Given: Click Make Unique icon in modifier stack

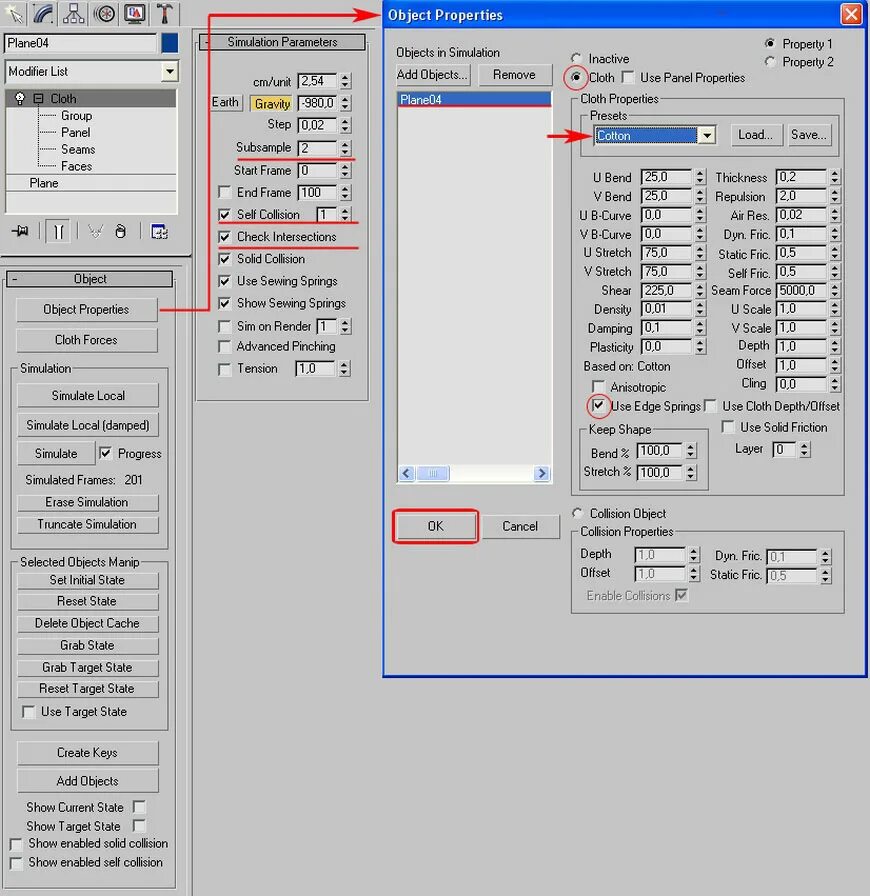Looking at the screenshot, I should click(x=95, y=231).
